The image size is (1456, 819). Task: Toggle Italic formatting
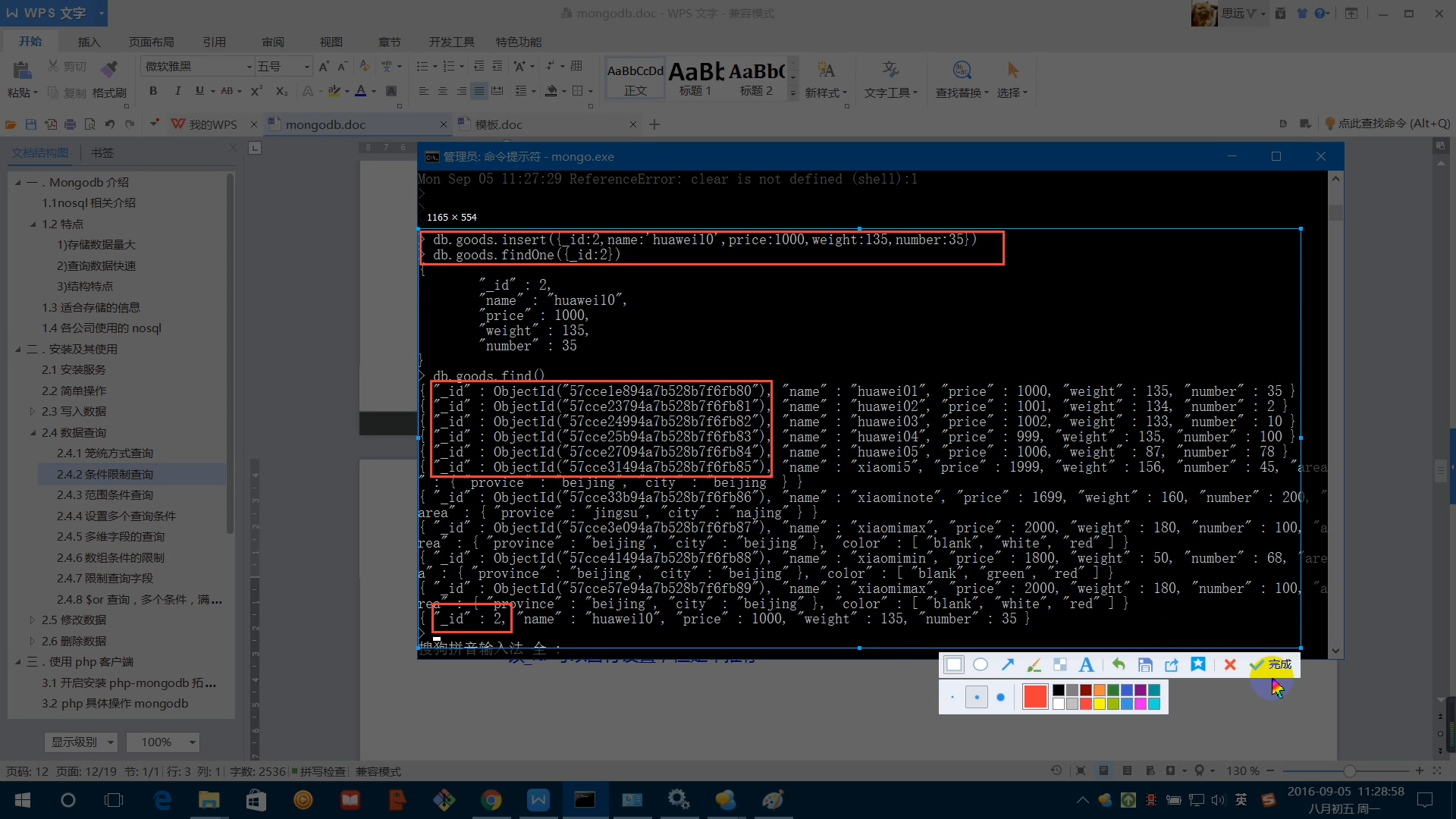point(177,91)
